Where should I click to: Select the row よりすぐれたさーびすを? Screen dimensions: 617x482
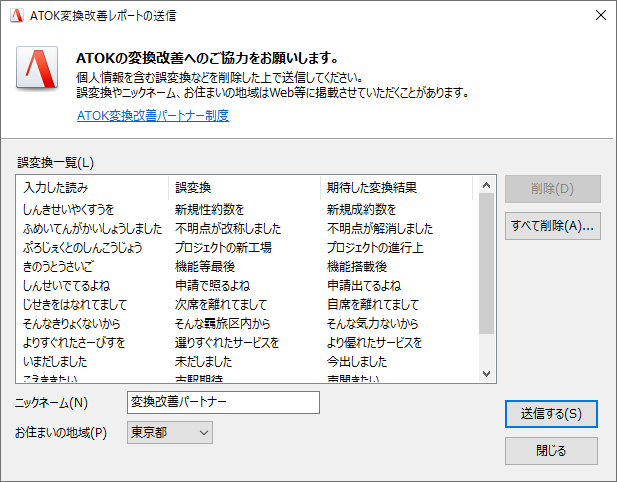click(x=247, y=342)
